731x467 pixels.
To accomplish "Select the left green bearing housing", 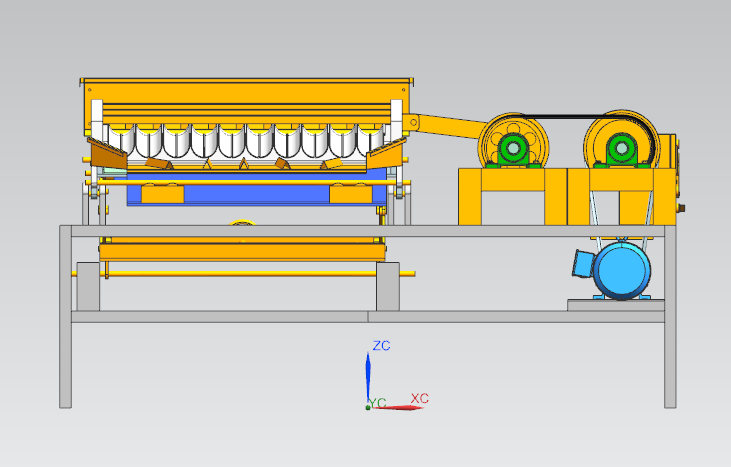I will coord(513,150).
